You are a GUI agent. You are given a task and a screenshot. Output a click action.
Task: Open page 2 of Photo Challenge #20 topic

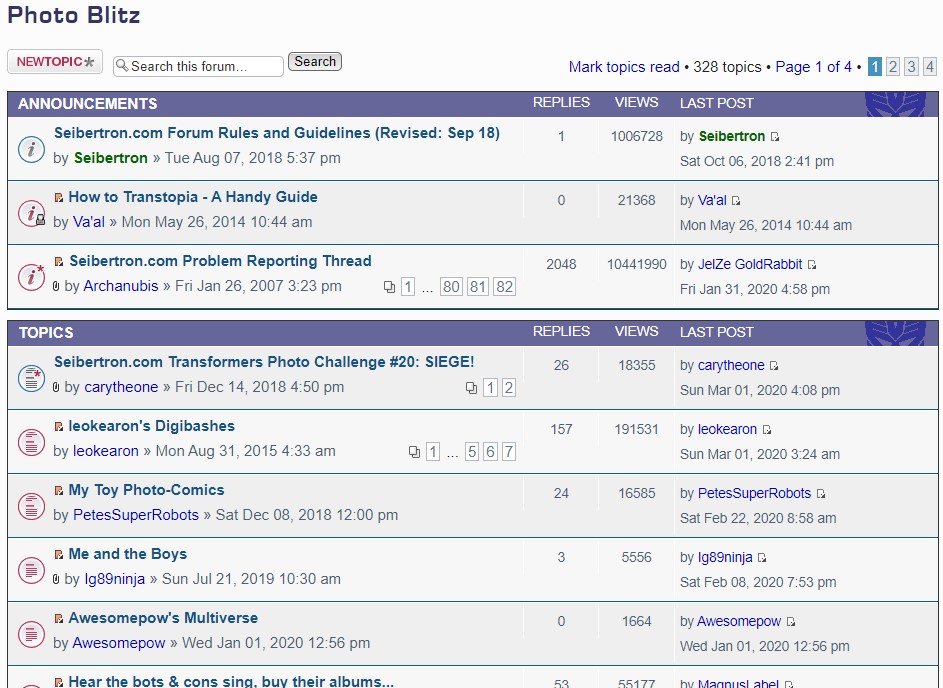509,388
